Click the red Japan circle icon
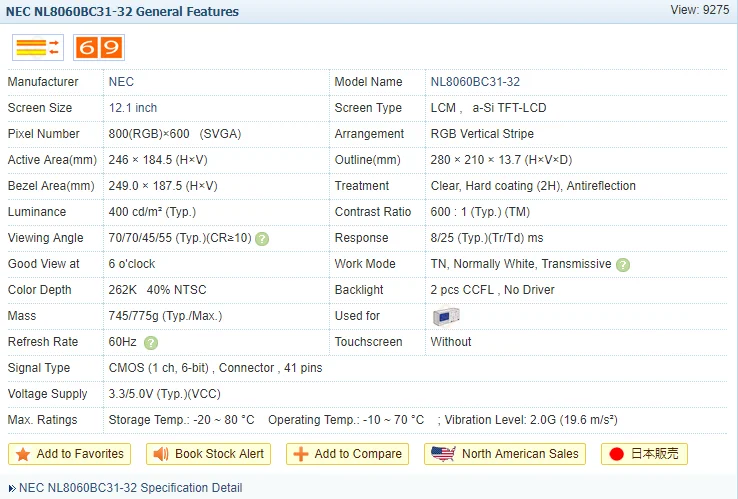Image resolution: width=738 pixels, height=499 pixels. coord(617,454)
